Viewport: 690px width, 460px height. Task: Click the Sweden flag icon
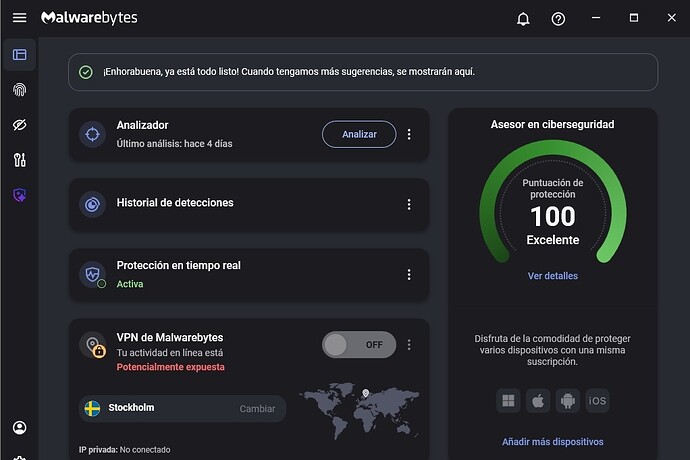[92, 408]
